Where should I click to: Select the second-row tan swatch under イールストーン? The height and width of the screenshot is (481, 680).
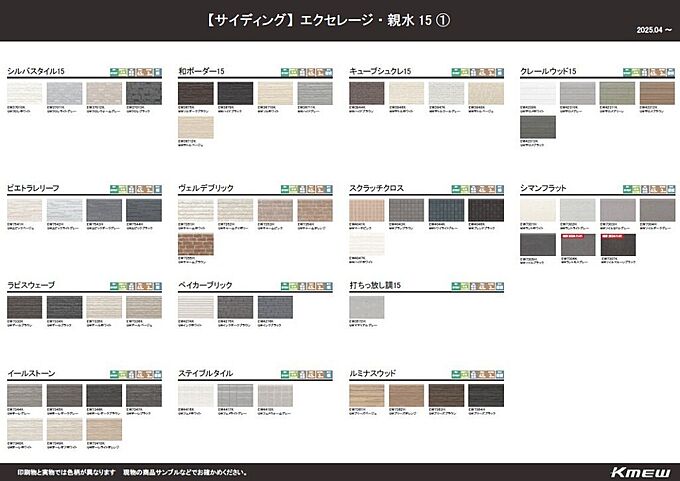pos(104,429)
